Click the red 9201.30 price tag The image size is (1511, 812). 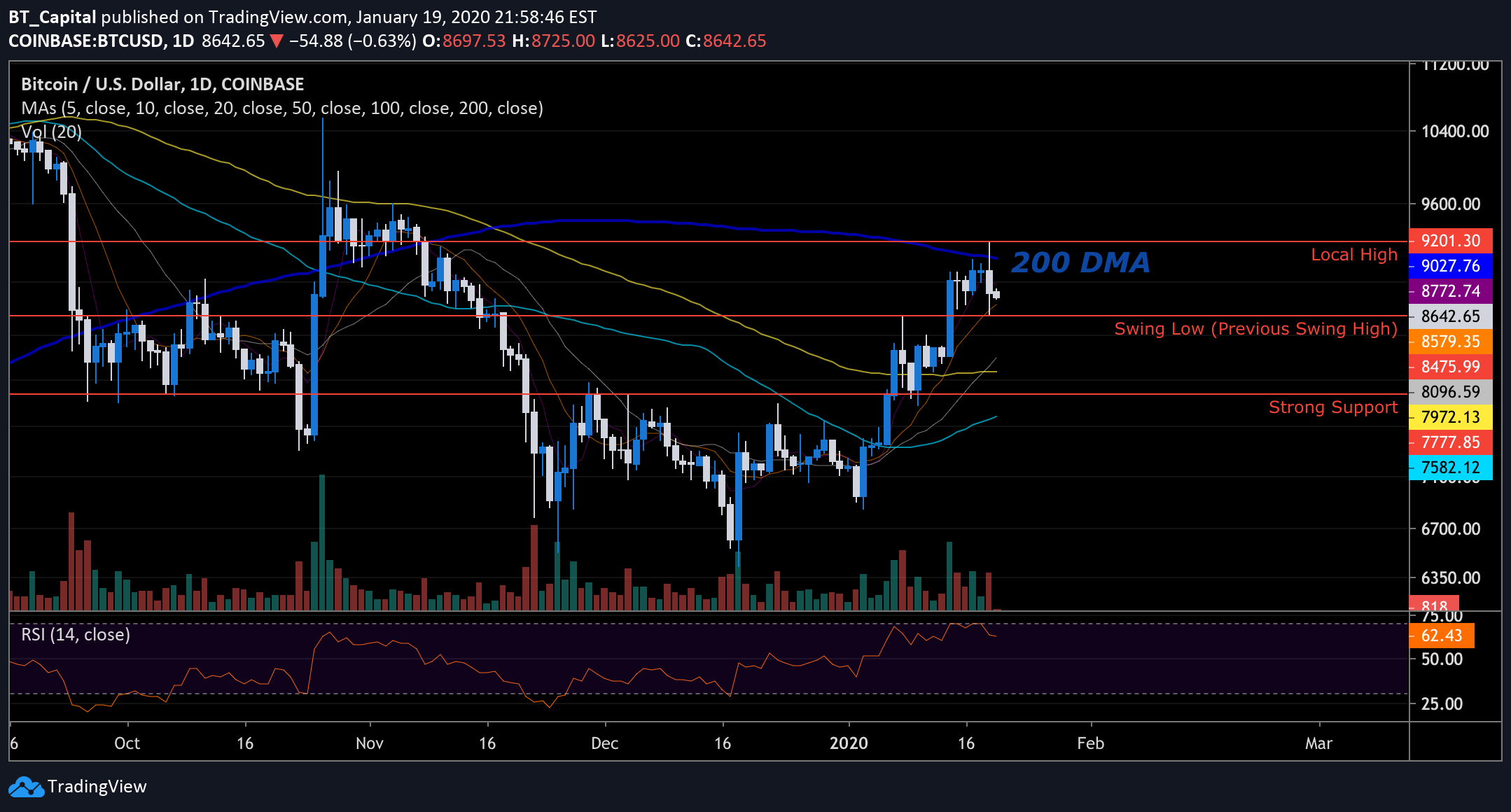(1450, 241)
